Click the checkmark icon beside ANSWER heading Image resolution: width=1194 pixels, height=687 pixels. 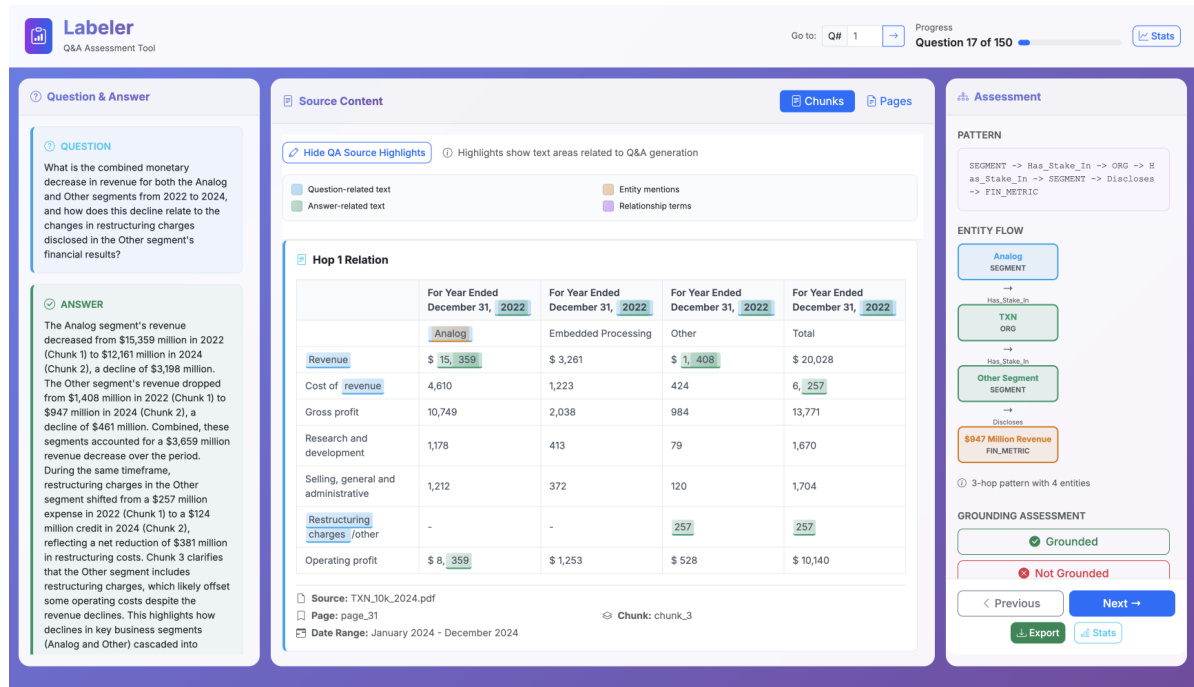(x=49, y=304)
